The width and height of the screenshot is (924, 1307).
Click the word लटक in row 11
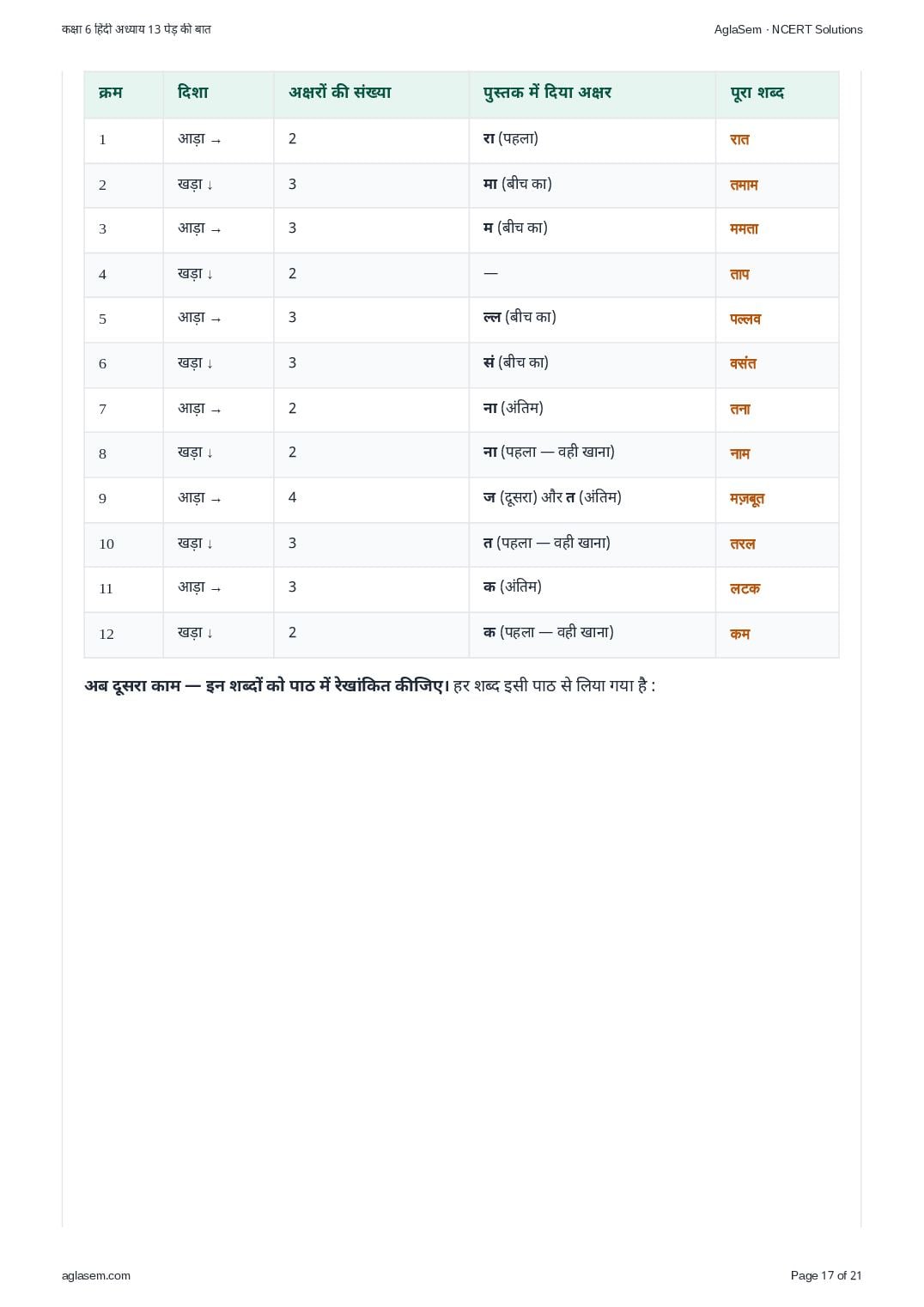(745, 589)
